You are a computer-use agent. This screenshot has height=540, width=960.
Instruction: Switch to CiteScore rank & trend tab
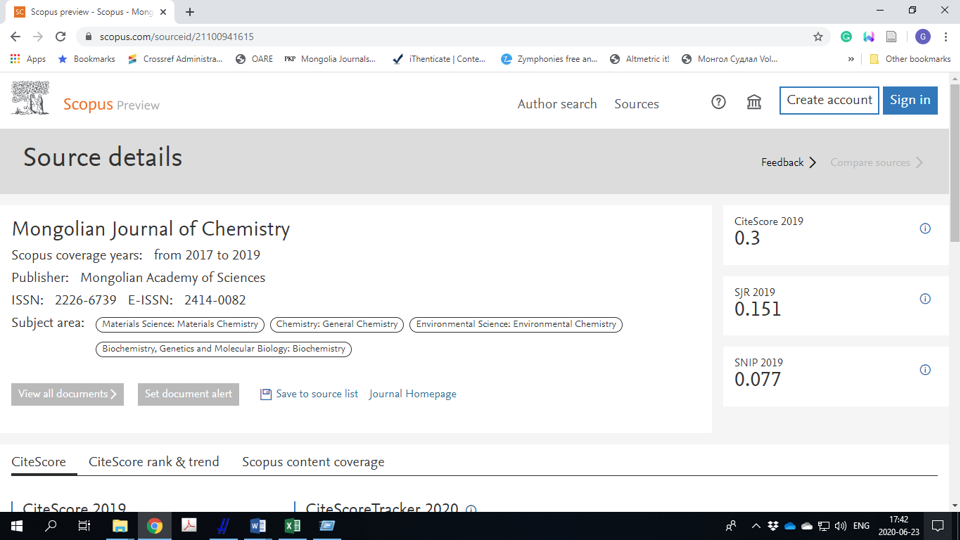pyautogui.click(x=154, y=462)
